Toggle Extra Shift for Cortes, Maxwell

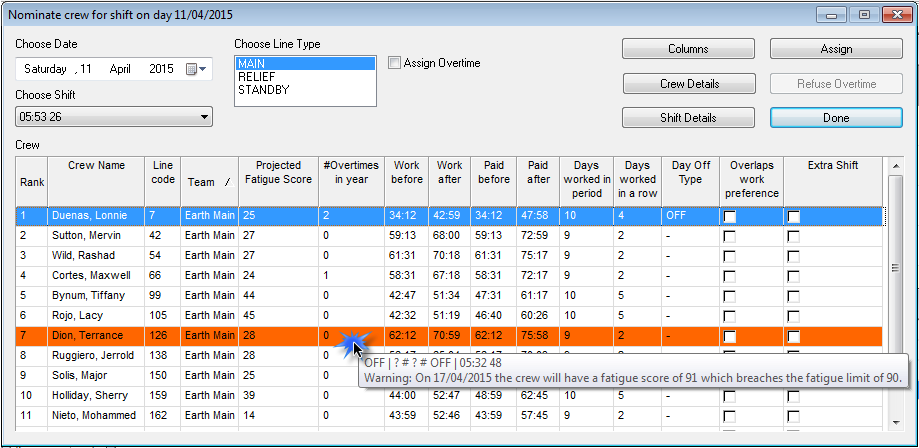[x=793, y=275]
